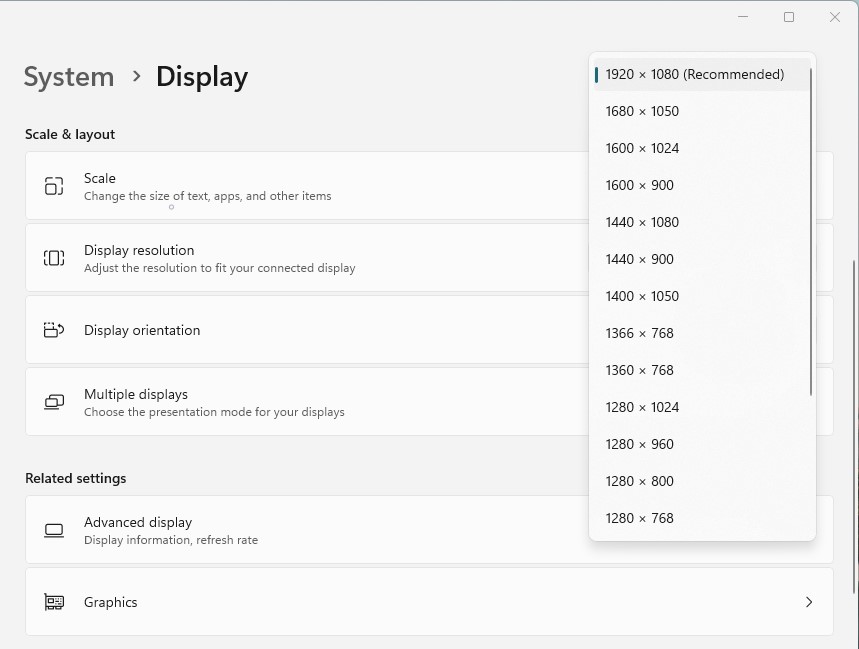Select 1440 × 900 resolution
Image resolution: width=859 pixels, height=649 pixels.
tap(640, 259)
